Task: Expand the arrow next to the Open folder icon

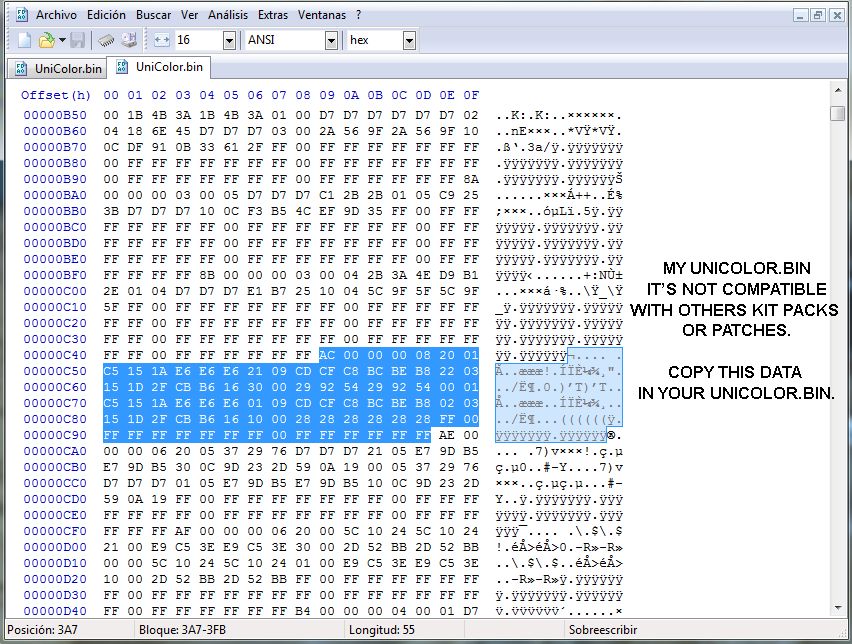Action: point(62,40)
